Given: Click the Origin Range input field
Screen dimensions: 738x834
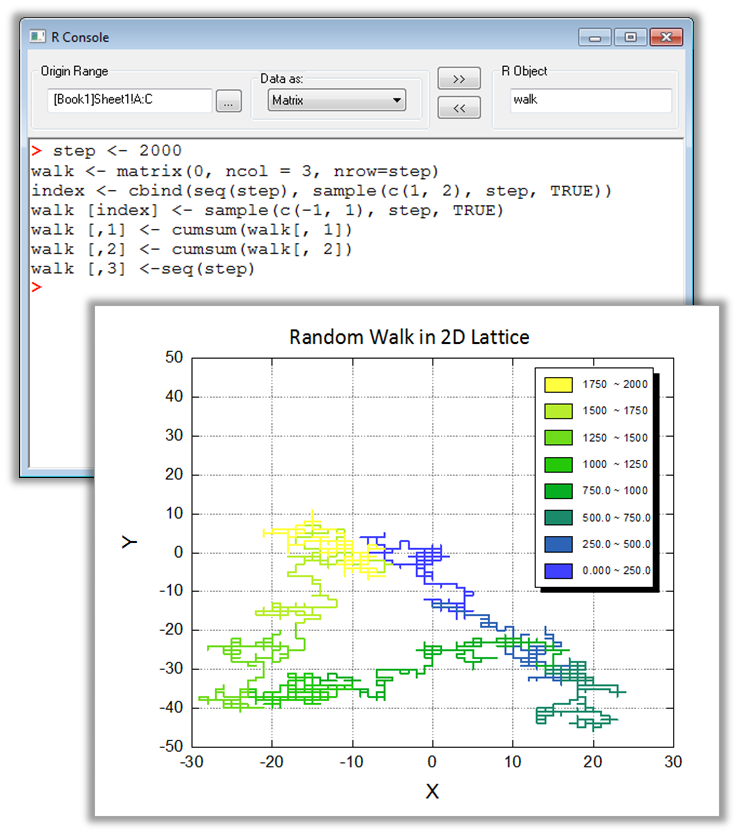Looking at the screenshot, I should [128, 100].
